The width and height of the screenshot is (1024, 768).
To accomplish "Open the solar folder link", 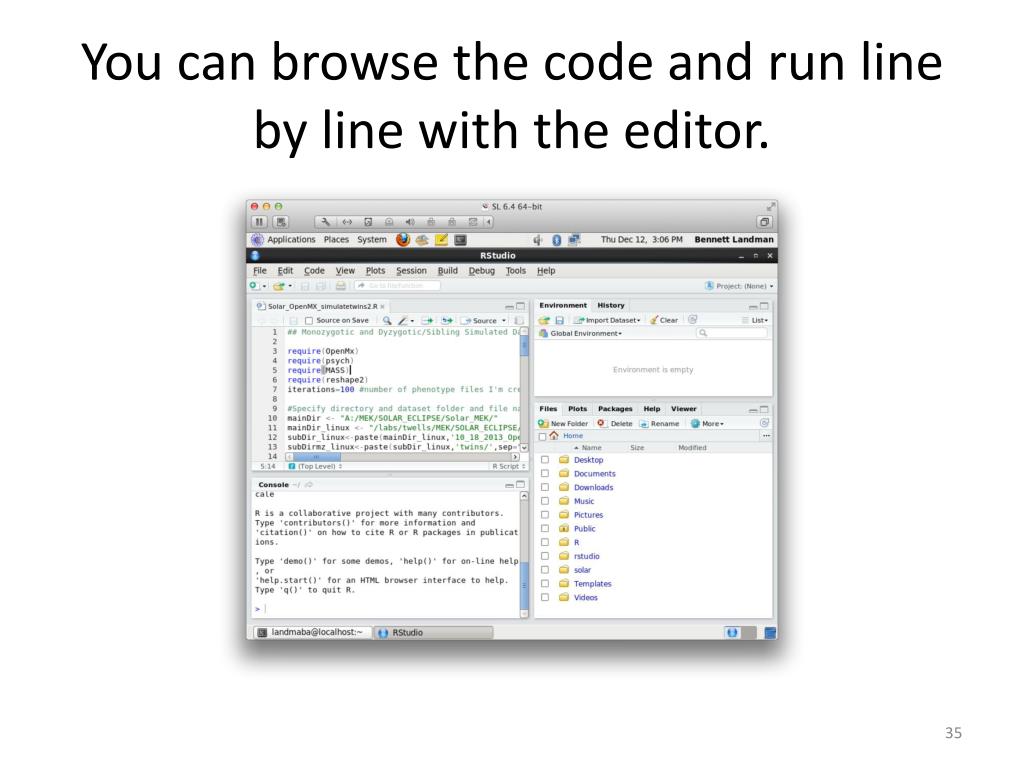I will (583, 570).
